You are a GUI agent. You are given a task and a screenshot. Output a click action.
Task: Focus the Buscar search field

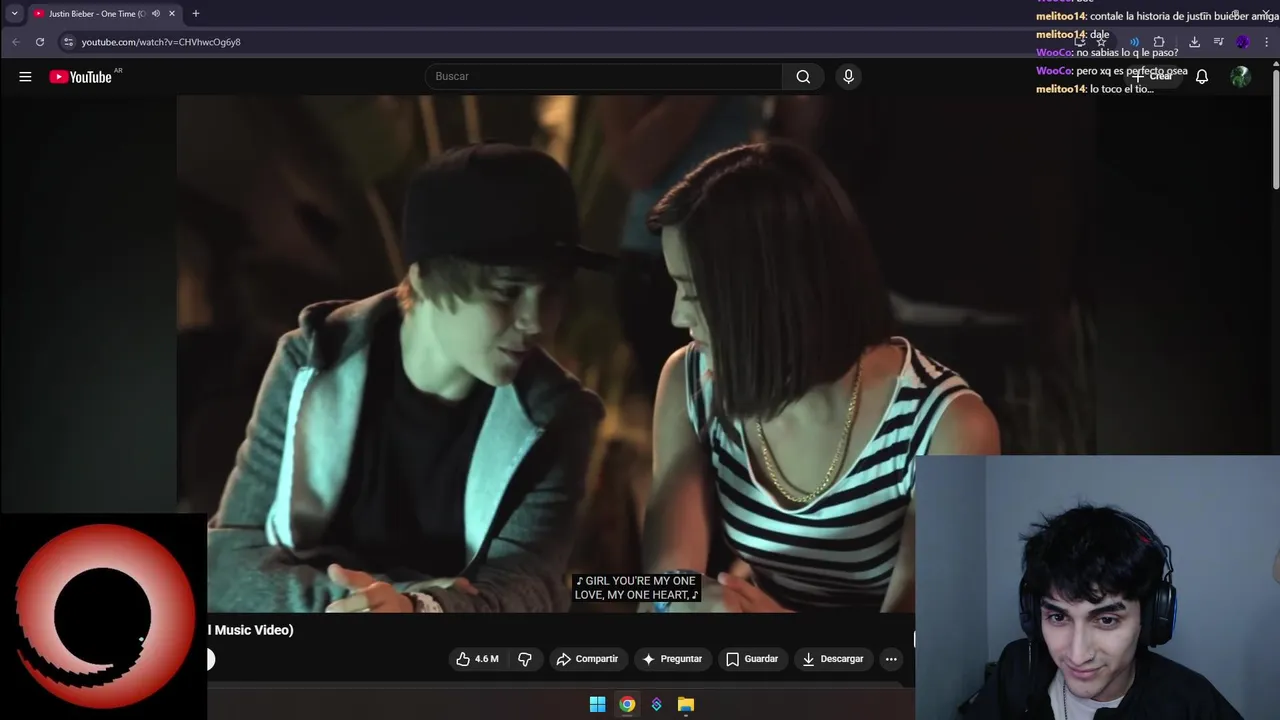604,77
